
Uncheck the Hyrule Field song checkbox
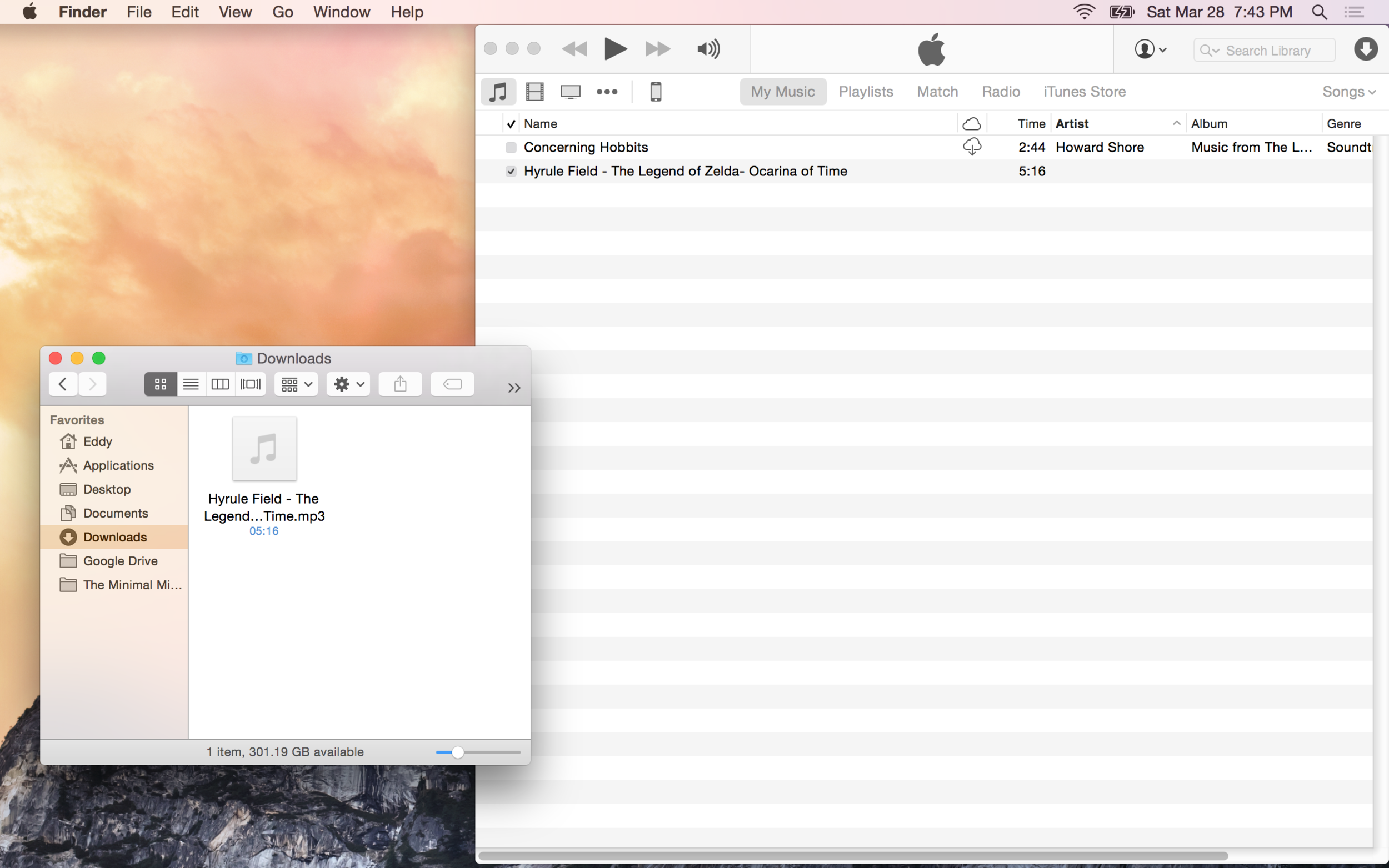click(x=511, y=171)
